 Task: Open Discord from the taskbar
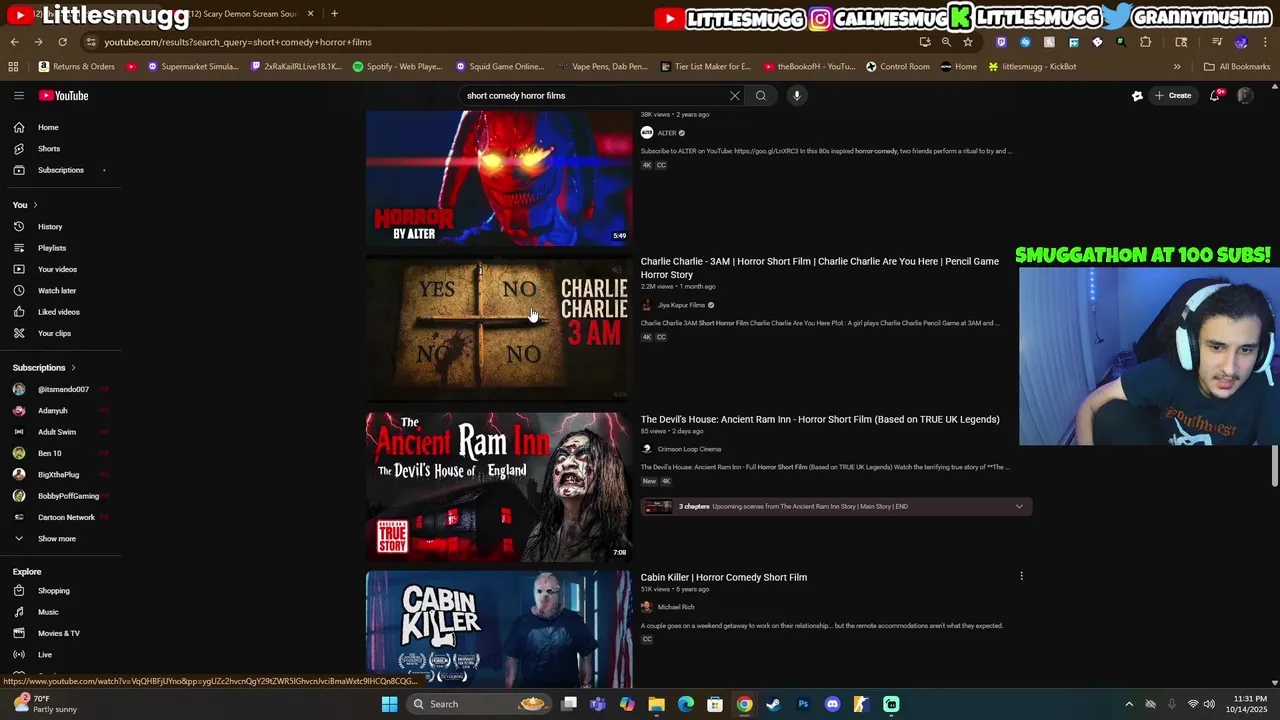pyautogui.click(x=832, y=704)
